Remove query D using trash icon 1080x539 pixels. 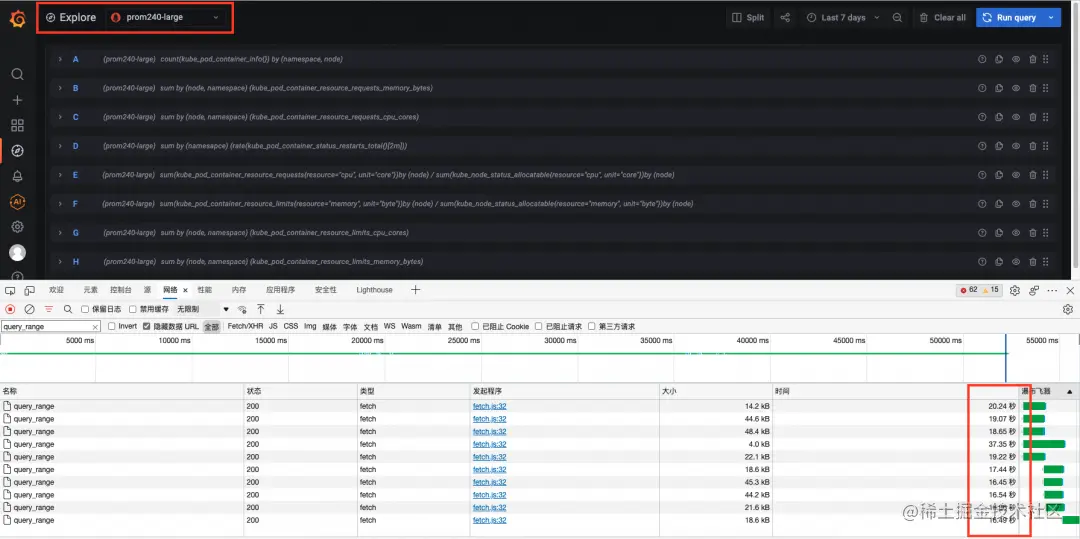point(1032,146)
